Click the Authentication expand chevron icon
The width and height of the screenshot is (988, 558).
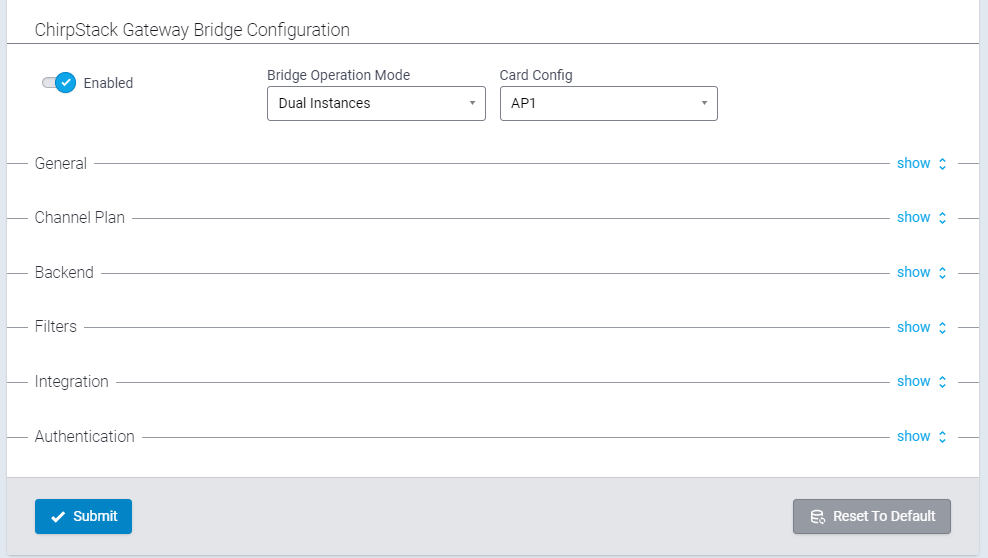[943, 436]
